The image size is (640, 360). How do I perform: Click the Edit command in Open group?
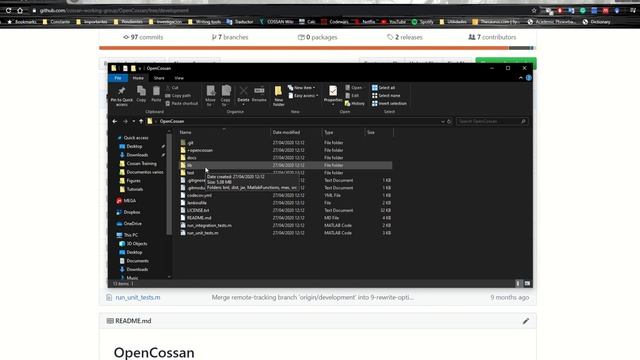352,96
